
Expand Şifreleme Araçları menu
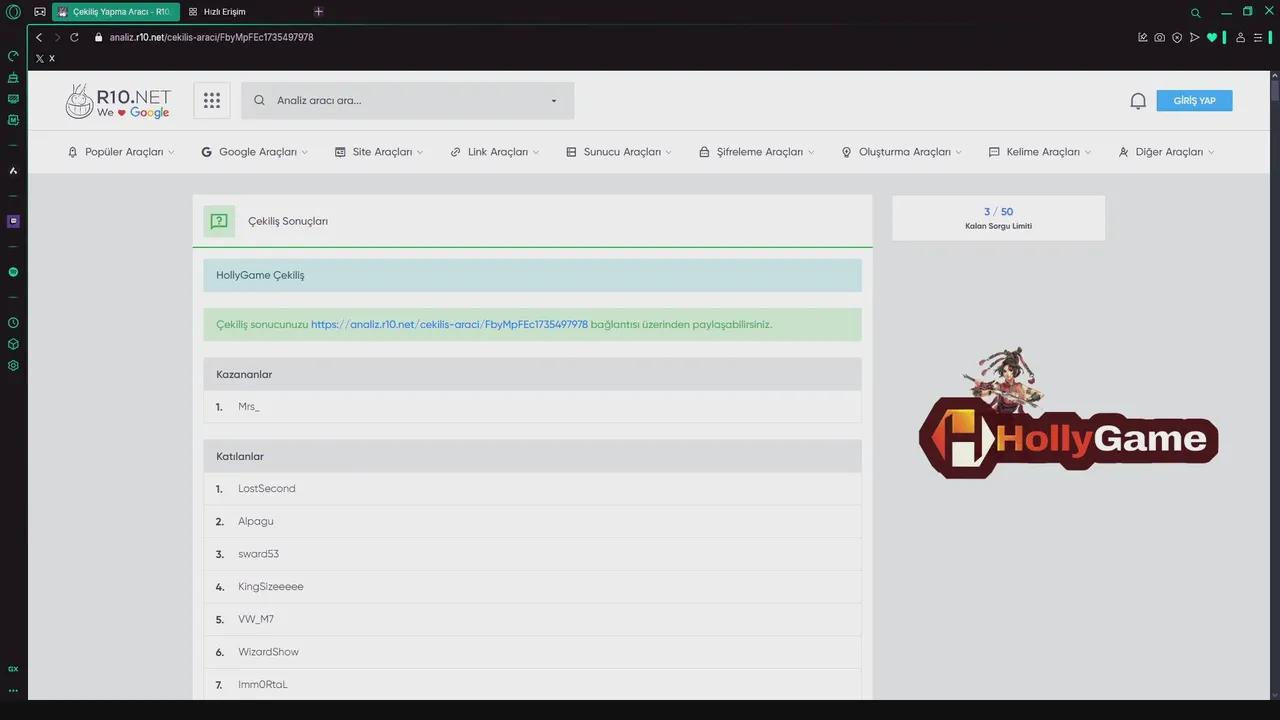click(x=757, y=152)
